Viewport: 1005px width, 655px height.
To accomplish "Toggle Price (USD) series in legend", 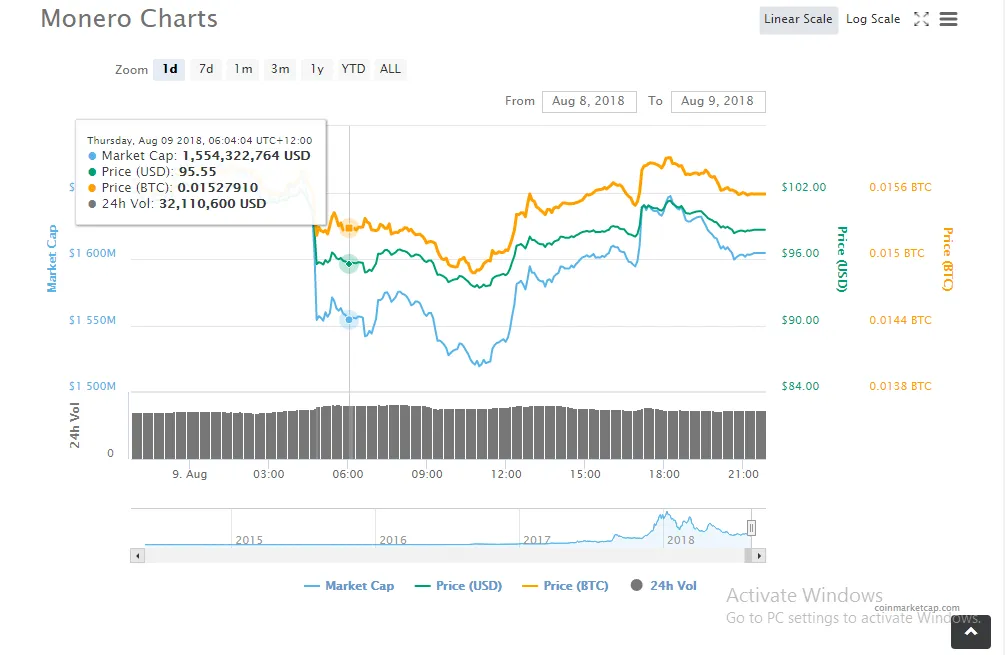I will click(458, 586).
